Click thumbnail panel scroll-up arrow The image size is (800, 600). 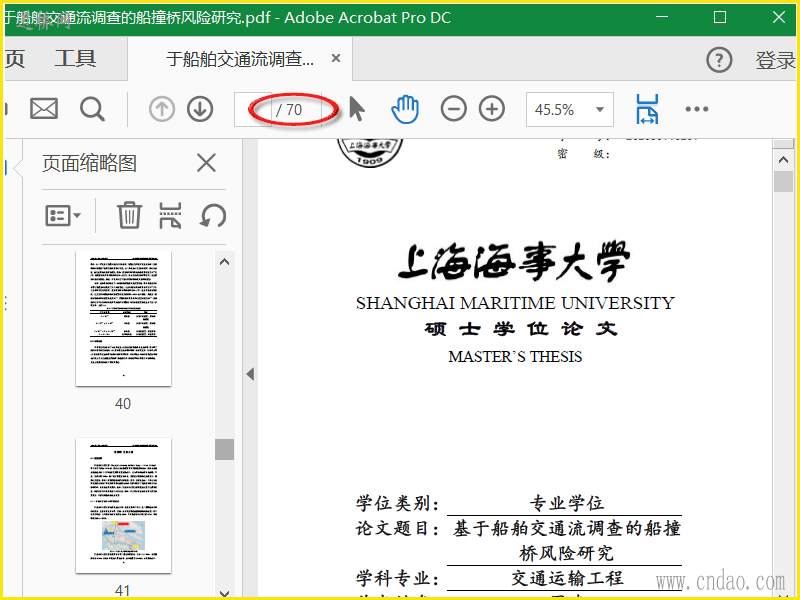tap(224, 262)
